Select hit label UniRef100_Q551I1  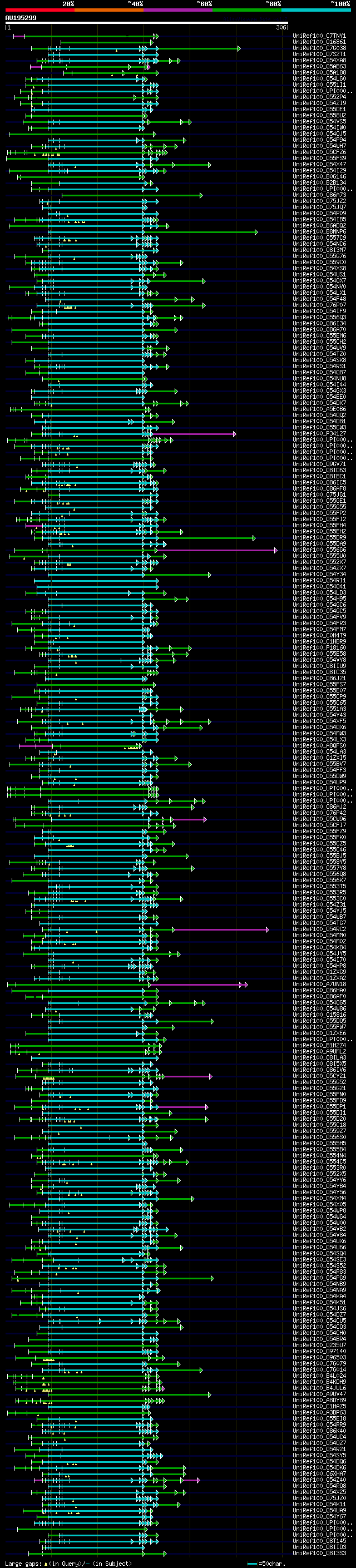pyautogui.click(x=319, y=85)
